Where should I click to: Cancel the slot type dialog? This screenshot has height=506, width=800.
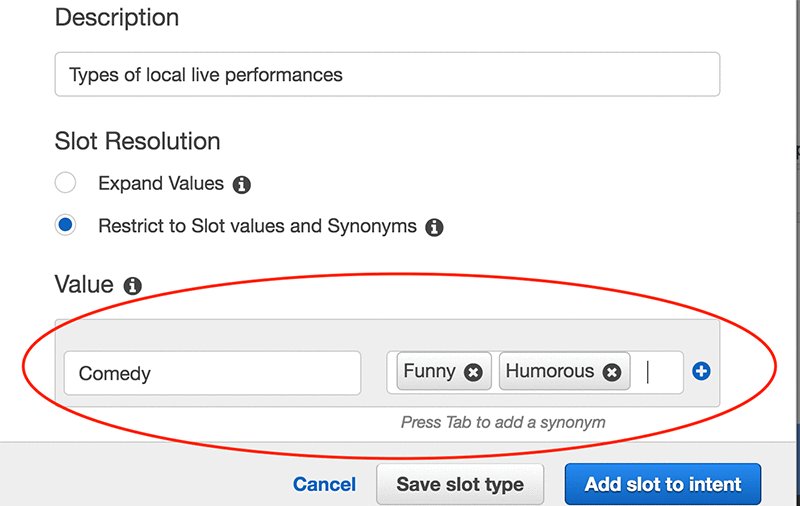(324, 484)
